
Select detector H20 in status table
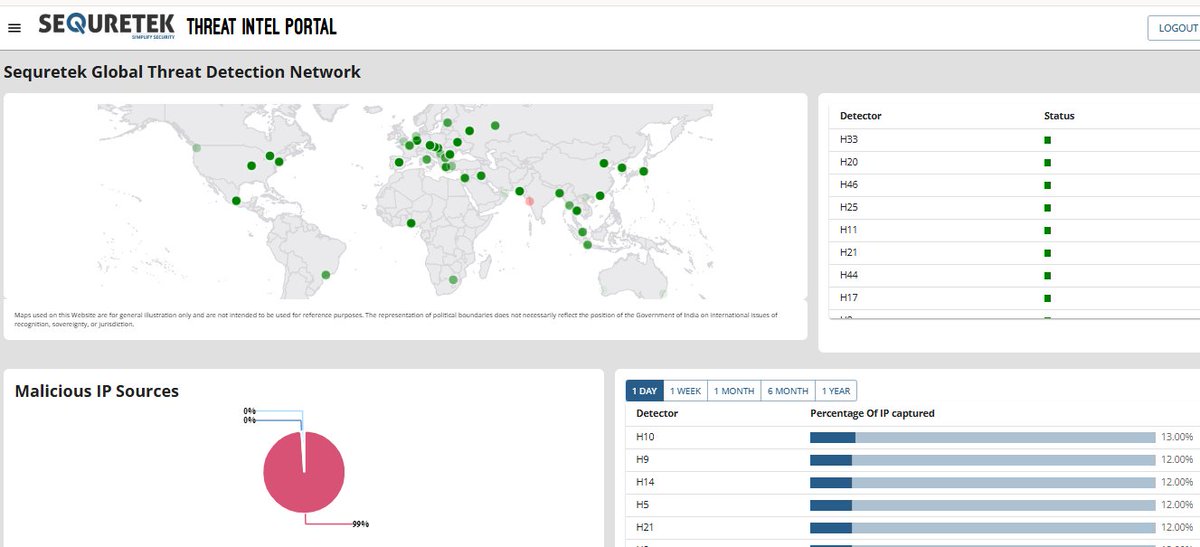[849, 162]
